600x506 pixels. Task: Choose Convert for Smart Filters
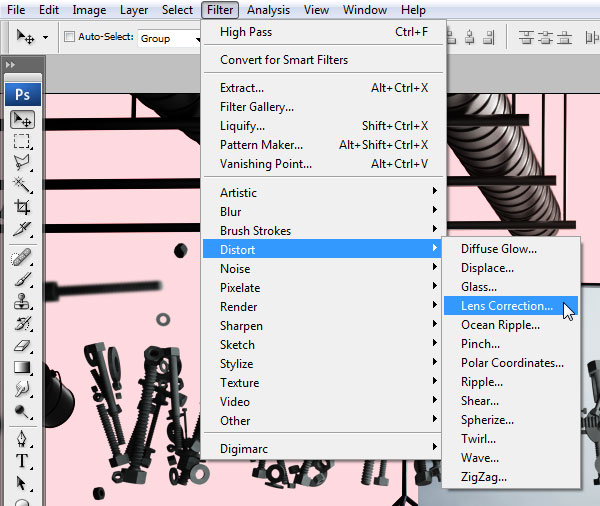(324, 60)
